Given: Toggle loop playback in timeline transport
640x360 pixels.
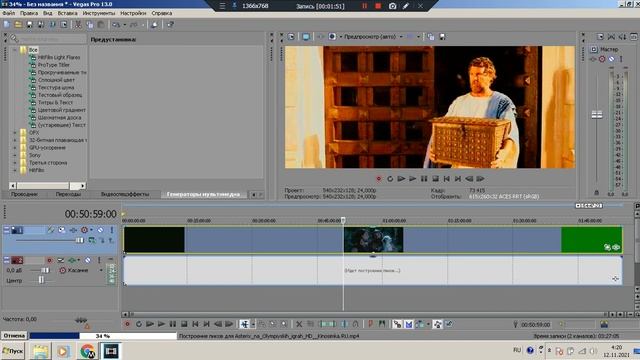Looking at the screenshot, I should click(x=139, y=324).
